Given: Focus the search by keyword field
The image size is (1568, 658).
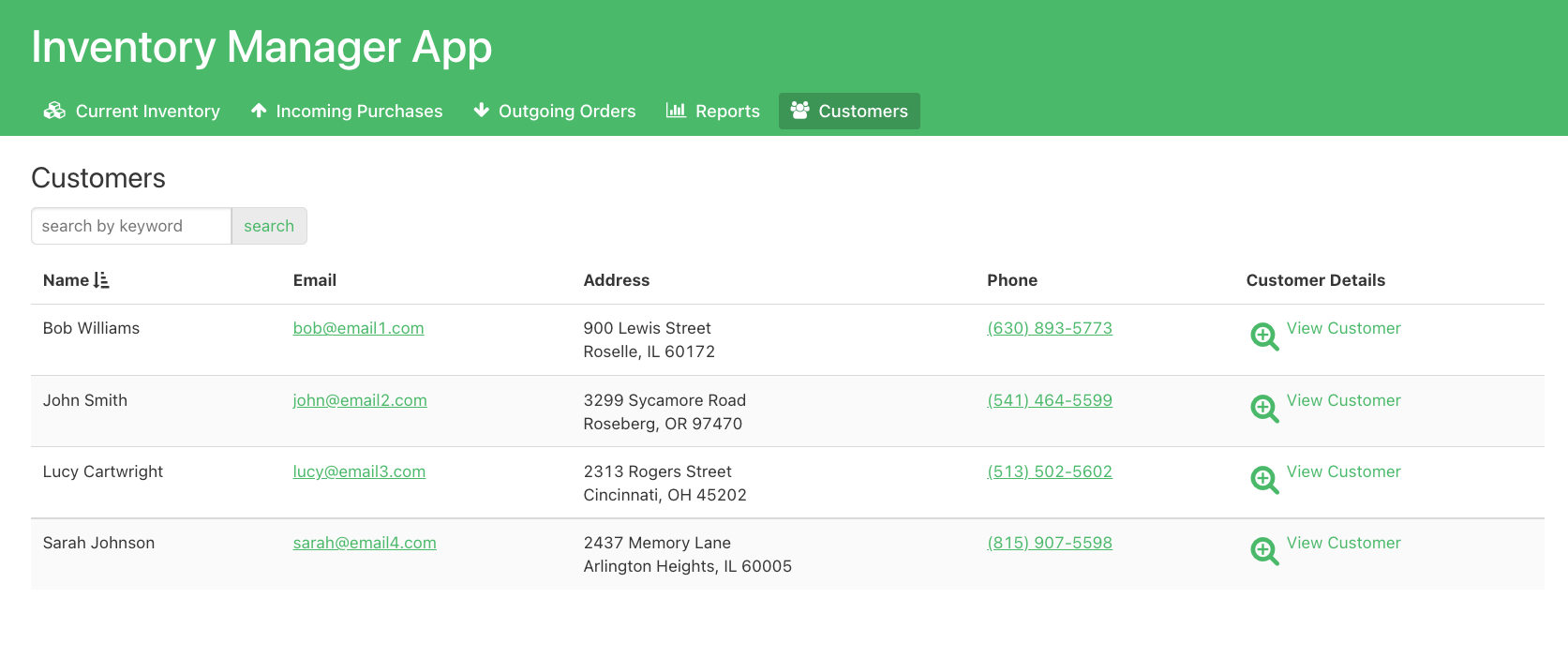Looking at the screenshot, I should [131, 226].
